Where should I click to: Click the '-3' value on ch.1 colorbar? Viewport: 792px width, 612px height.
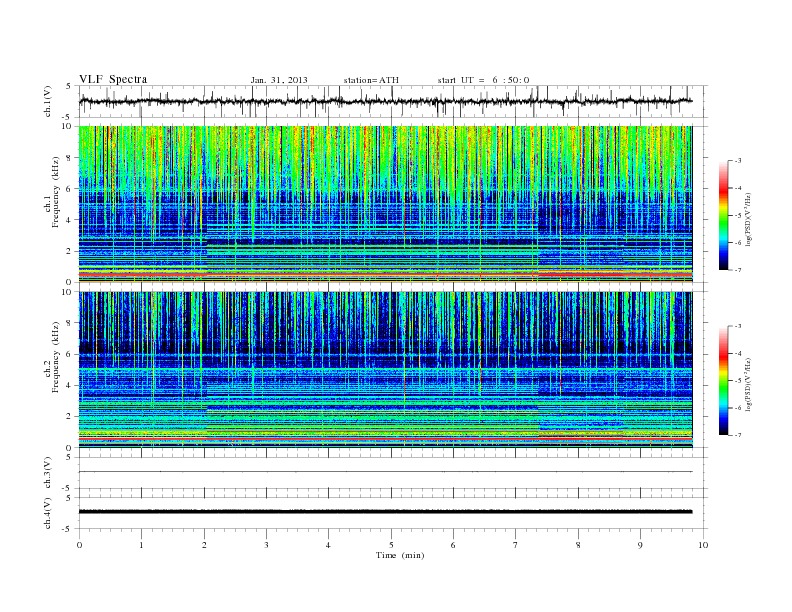coord(738,161)
